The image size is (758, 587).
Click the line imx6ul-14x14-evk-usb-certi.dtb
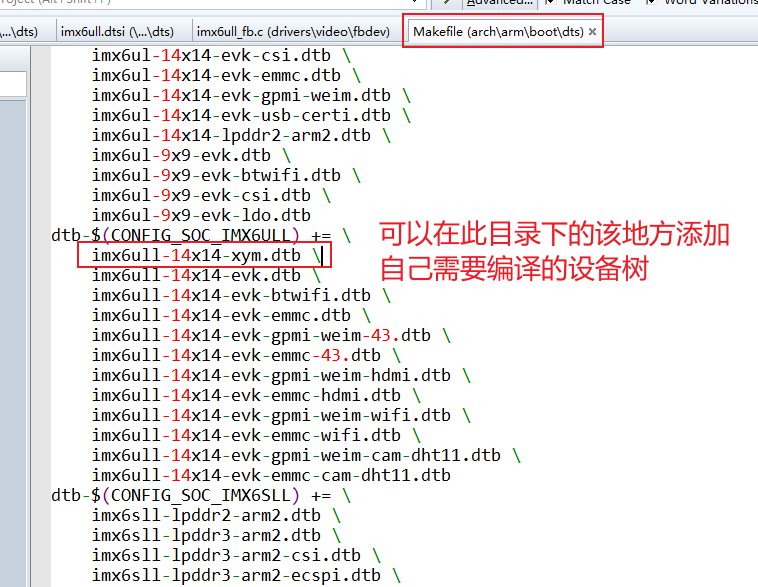pyautogui.click(x=251, y=115)
